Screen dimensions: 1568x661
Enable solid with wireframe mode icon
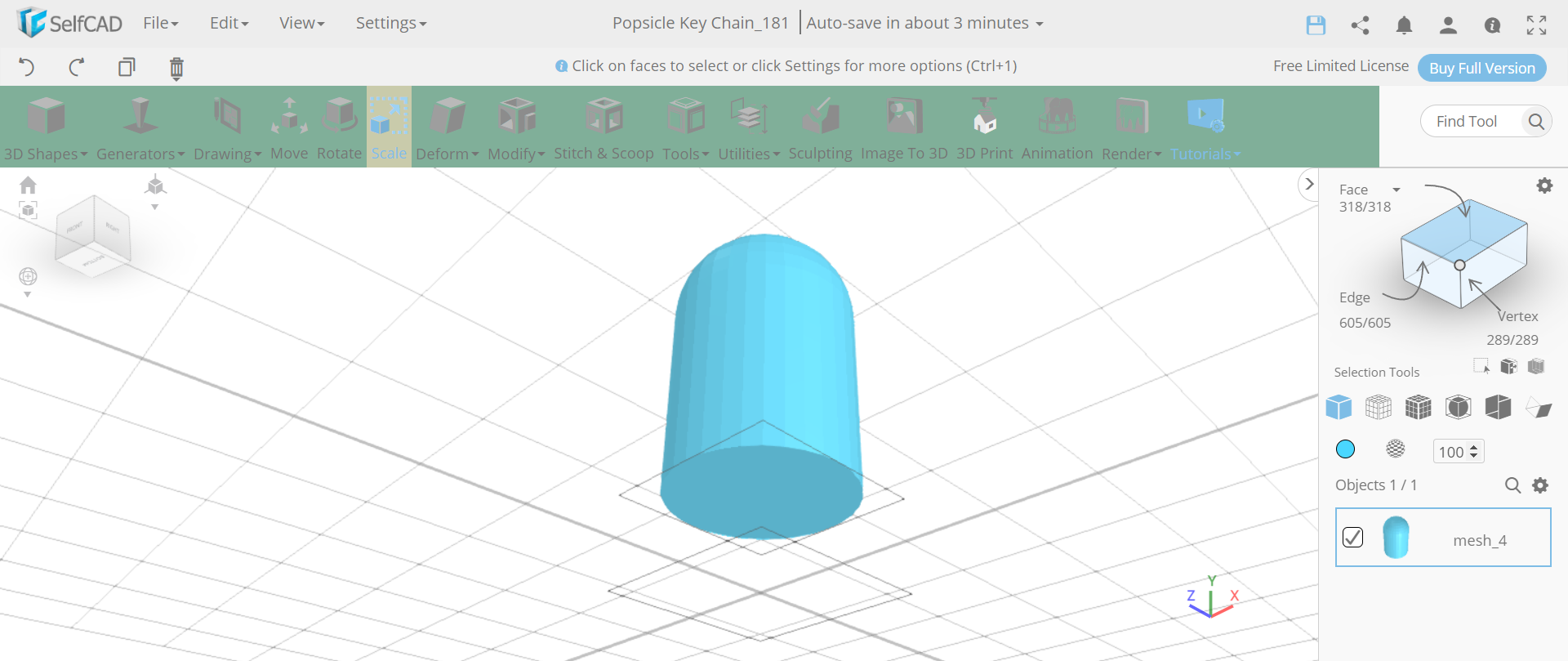pos(1418,406)
